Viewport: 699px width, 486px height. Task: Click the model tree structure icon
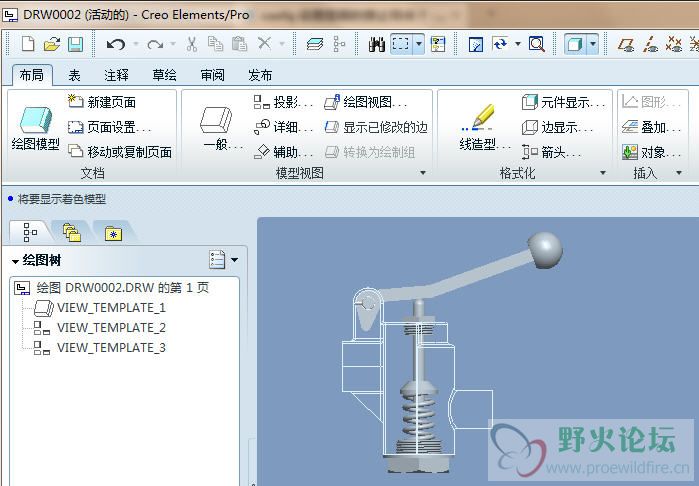[x=339, y=44]
